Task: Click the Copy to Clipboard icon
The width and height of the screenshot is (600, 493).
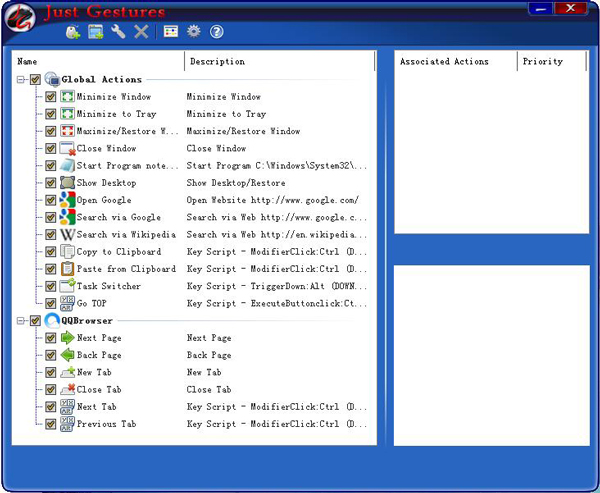Action: click(x=67, y=251)
